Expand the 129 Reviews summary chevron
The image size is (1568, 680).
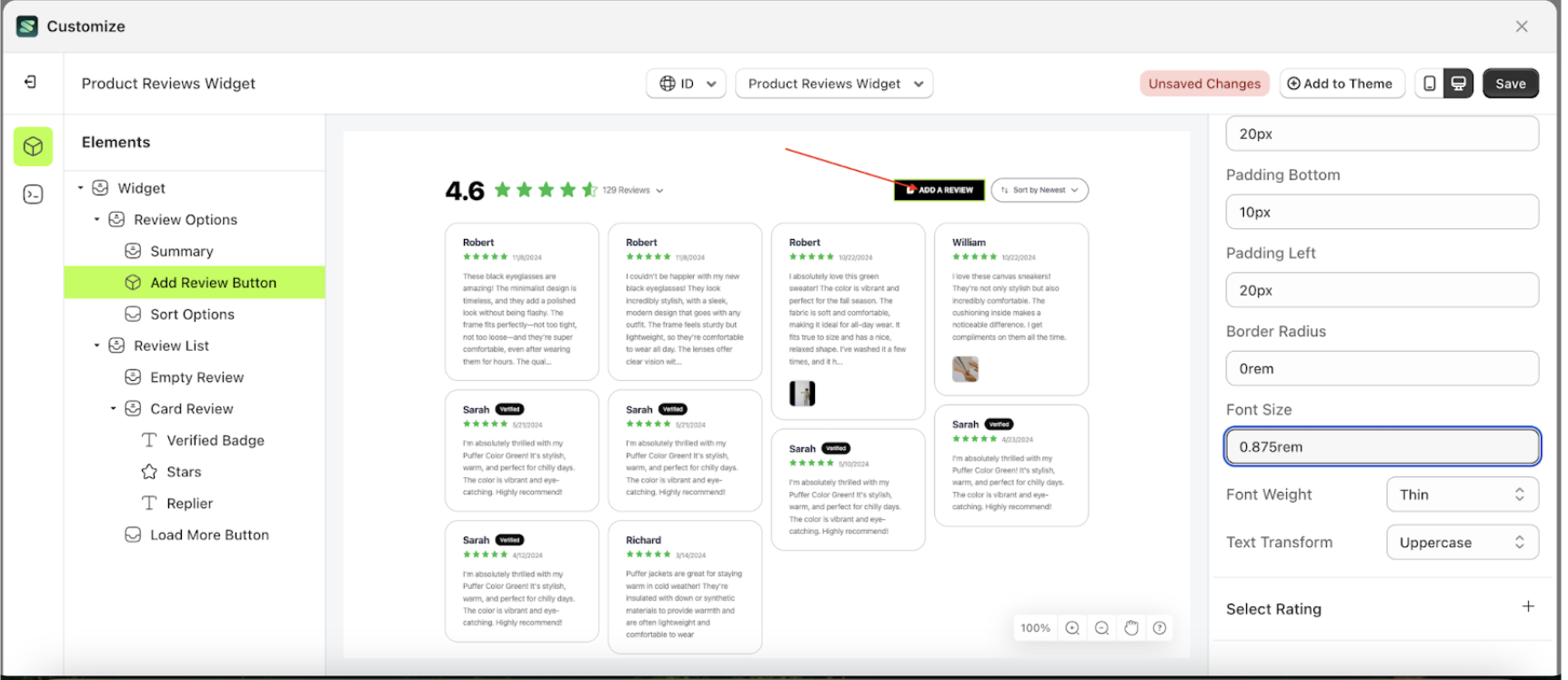coord(659,191)
